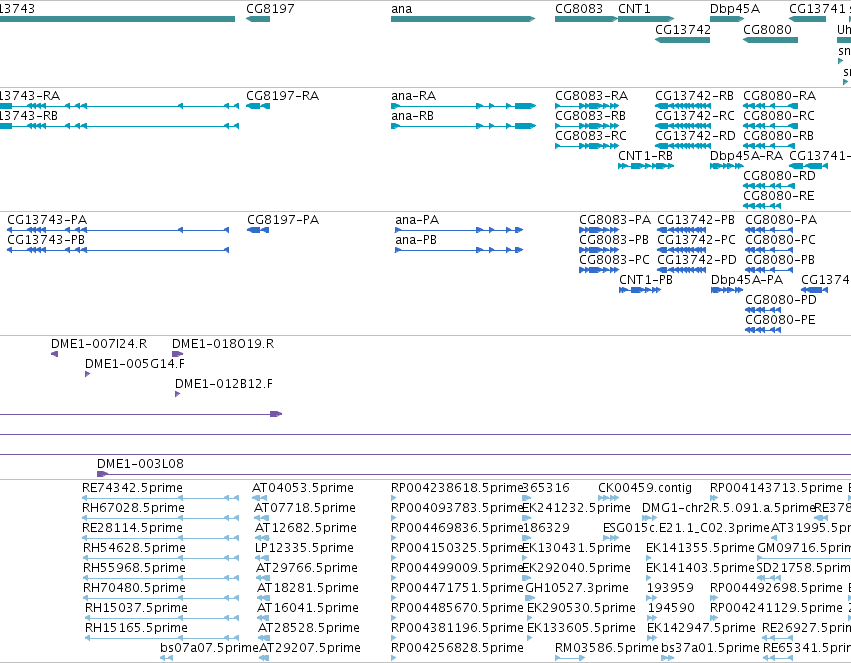The height and width of the screenshot is (663, 851).
Task: Select EST RH54628.5prime
Action: (x=161, y=558)
